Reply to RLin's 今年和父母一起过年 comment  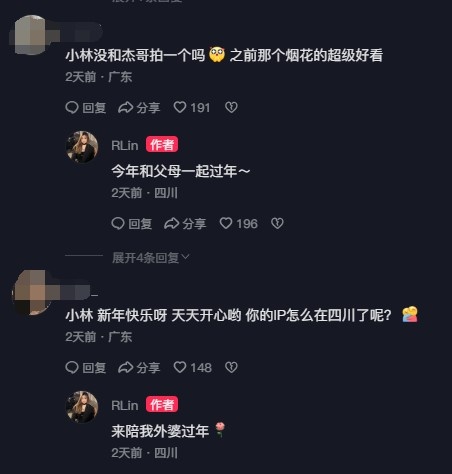point(132,223)
